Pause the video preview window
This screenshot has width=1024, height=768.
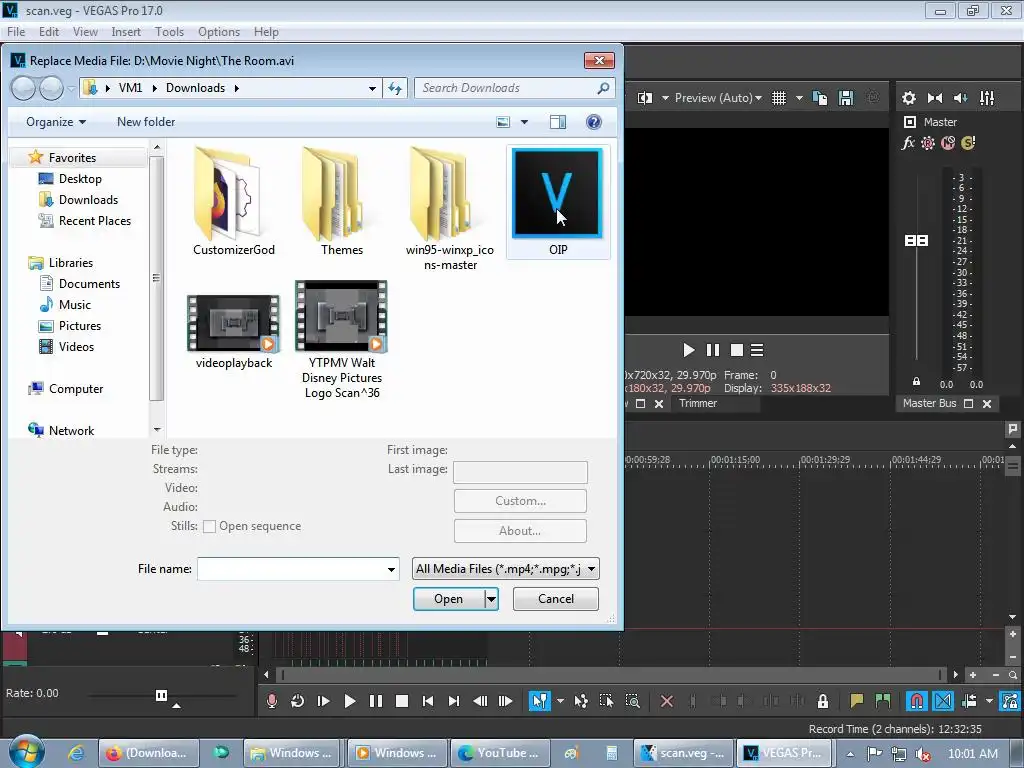pyautogui.click(x=712, y=350)
